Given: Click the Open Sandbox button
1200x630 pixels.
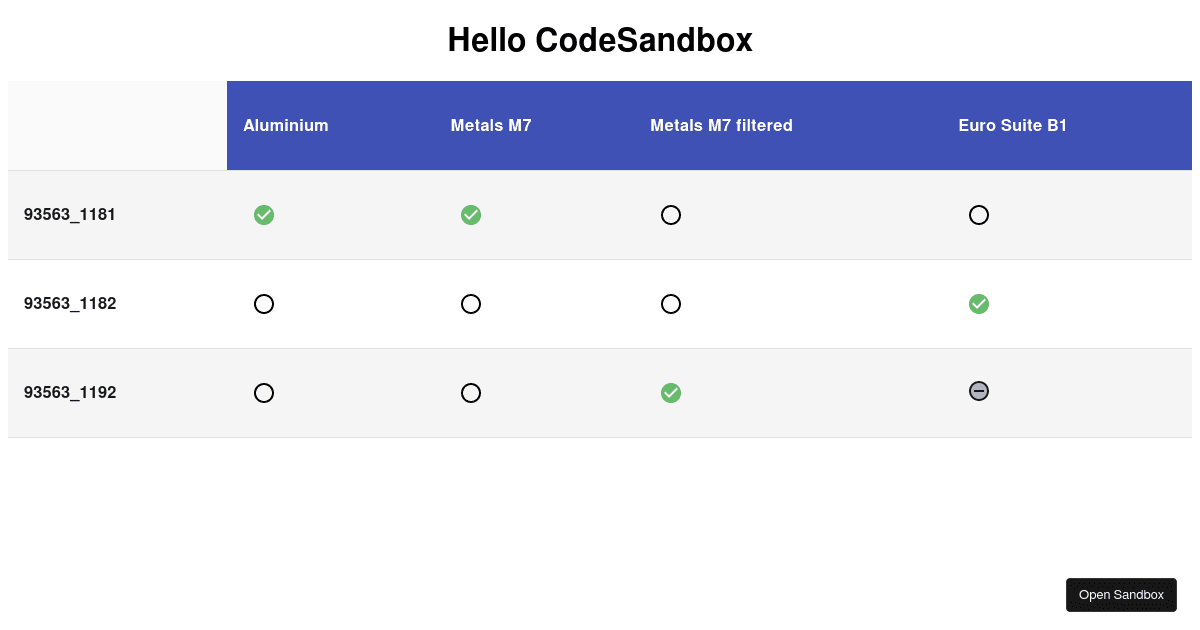Looking at the screenshot, I should pyautogui.click(x=1121, y=594).
